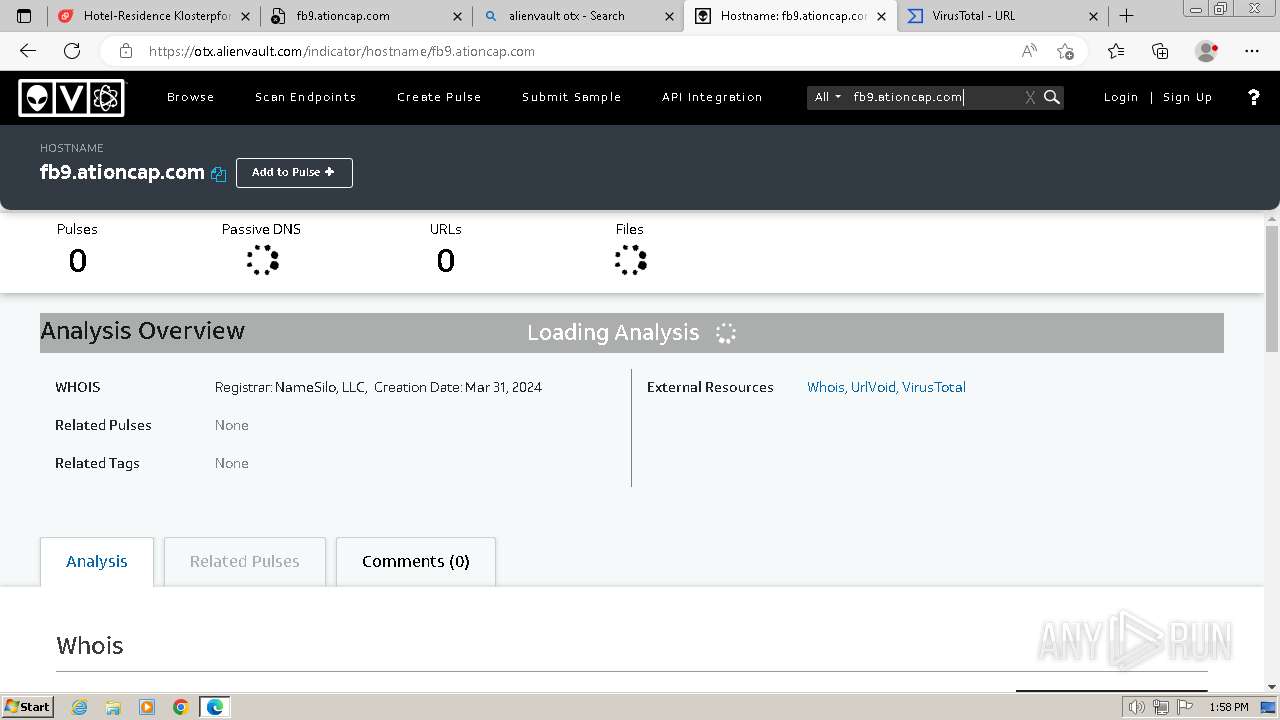The image size is (1280, 720).
Task: Open a new tab with plus
Action: coord(1126,16)
